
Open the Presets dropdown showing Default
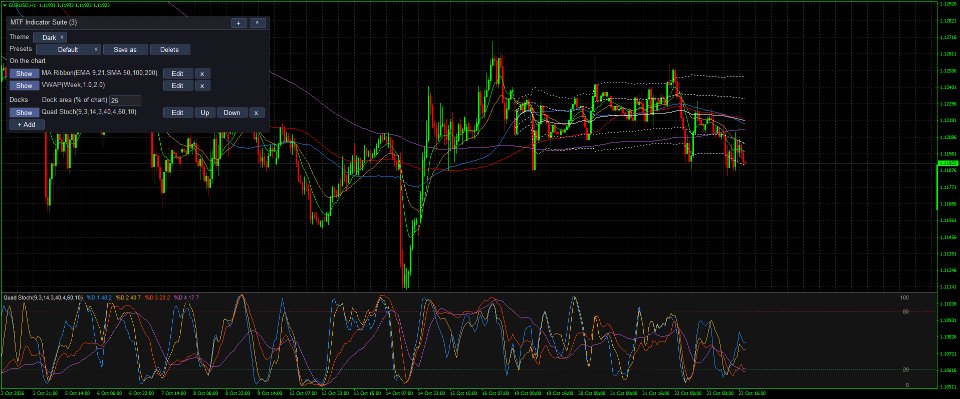click(68, 50)
